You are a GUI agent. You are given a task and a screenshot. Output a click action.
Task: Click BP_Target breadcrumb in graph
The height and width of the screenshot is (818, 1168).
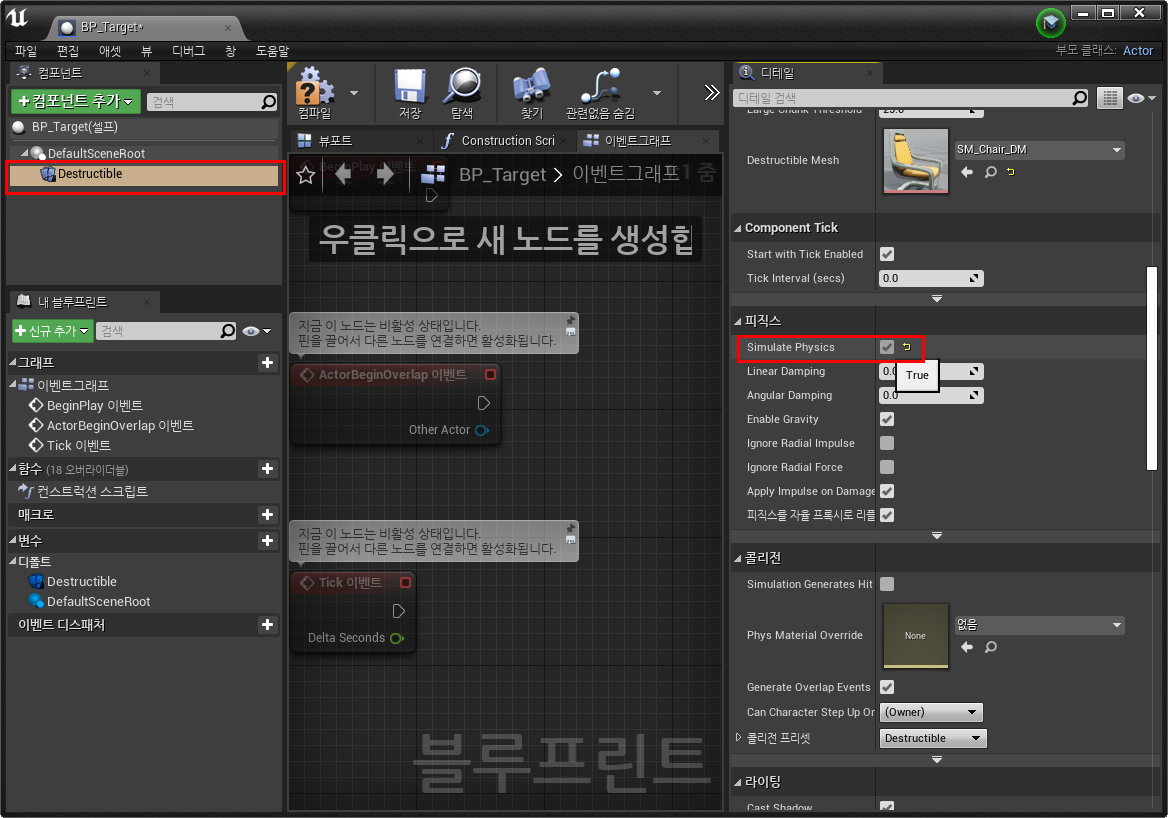pos(502,174)
